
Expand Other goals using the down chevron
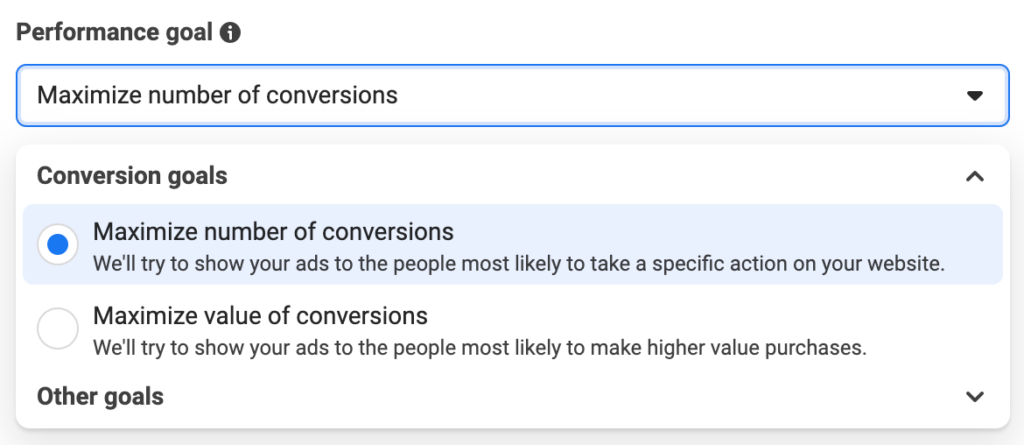tap(974, 396)
